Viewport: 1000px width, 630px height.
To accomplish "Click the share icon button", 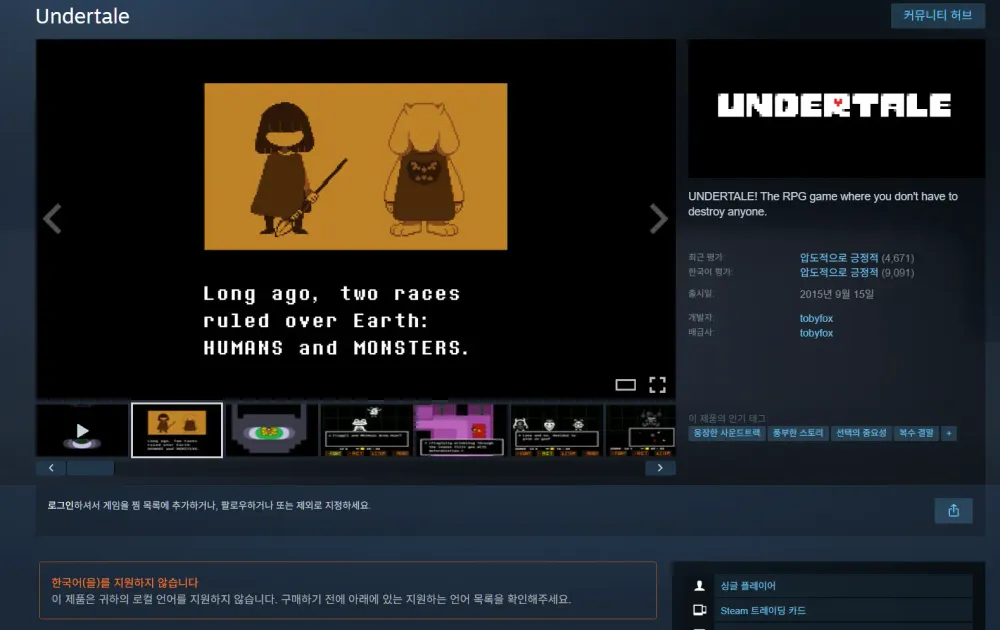I will [953, 511].
